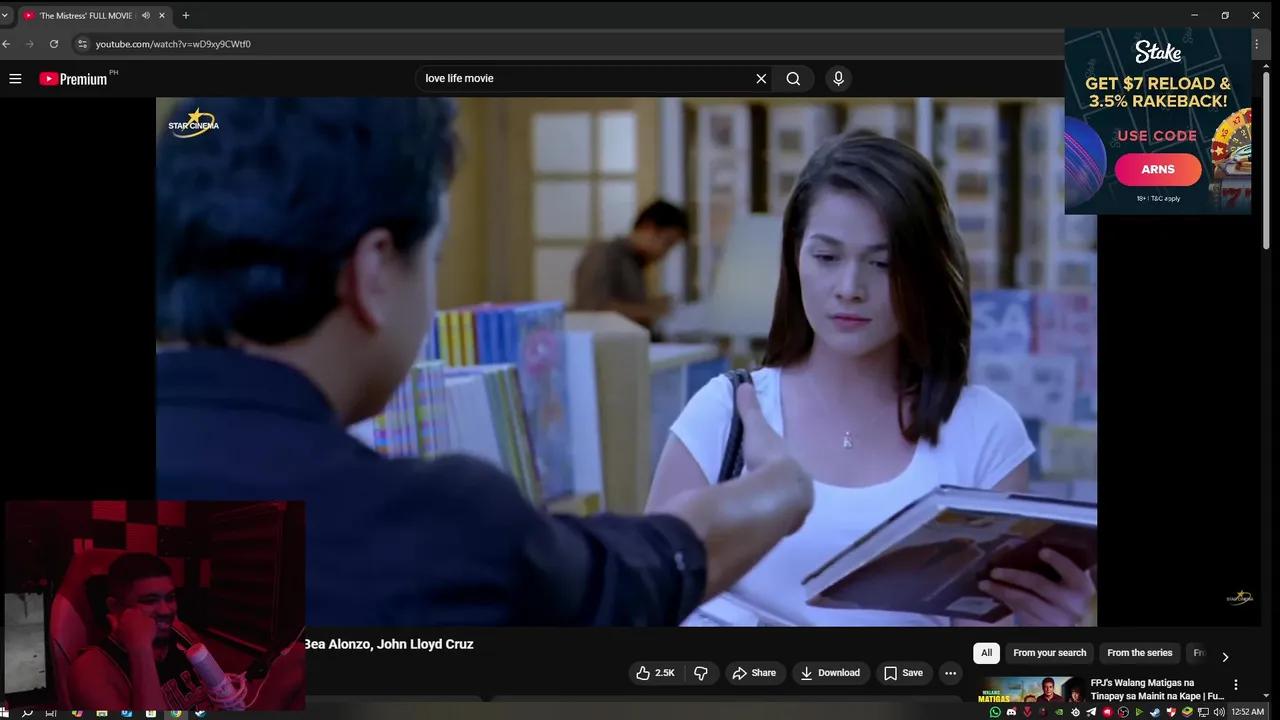
Task: Download this video
Action: [x=829, y=673]
